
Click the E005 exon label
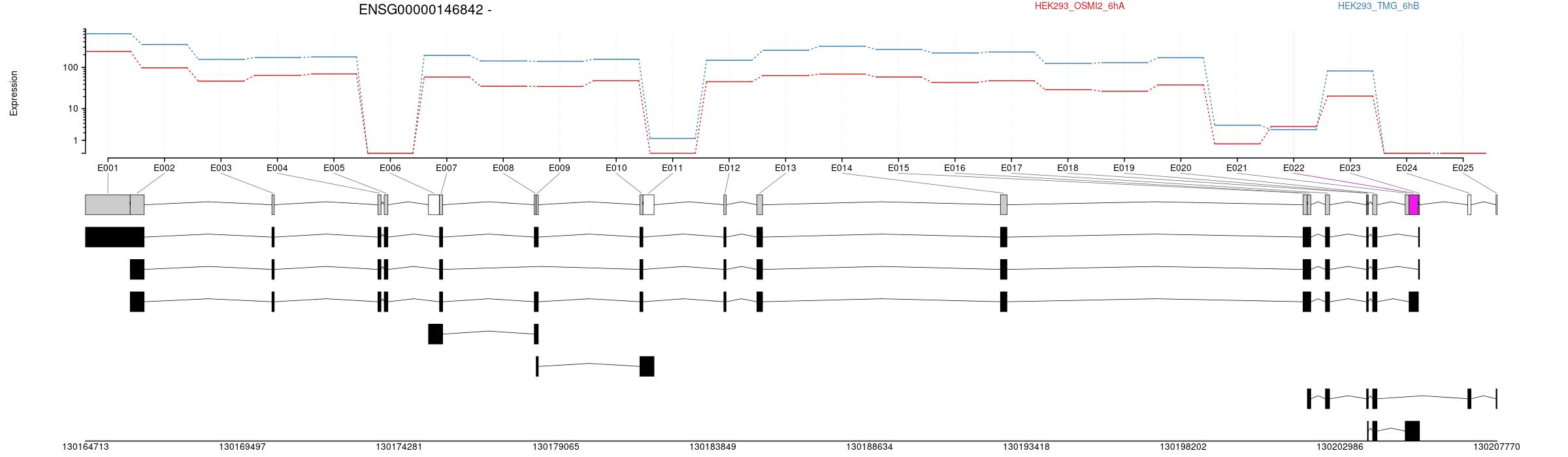click(x=334, y=168)
